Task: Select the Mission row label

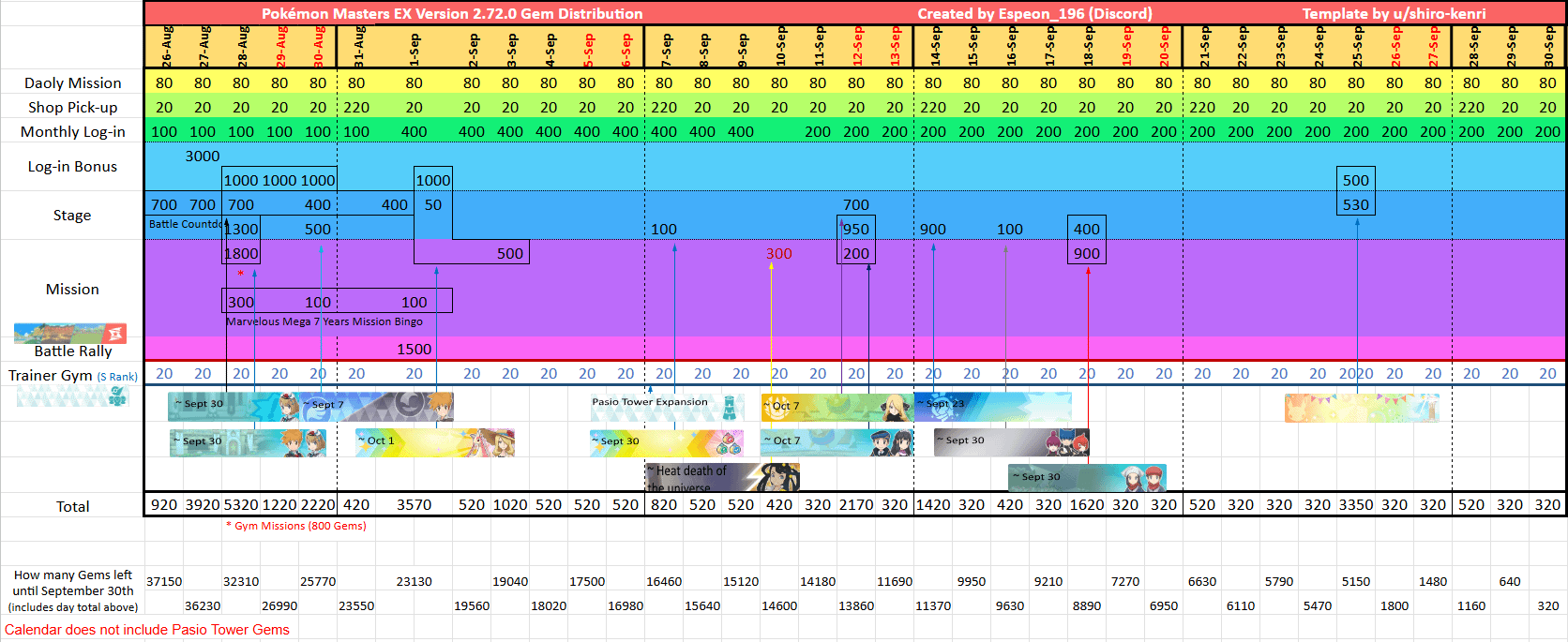Action: (x=72, y=289)
